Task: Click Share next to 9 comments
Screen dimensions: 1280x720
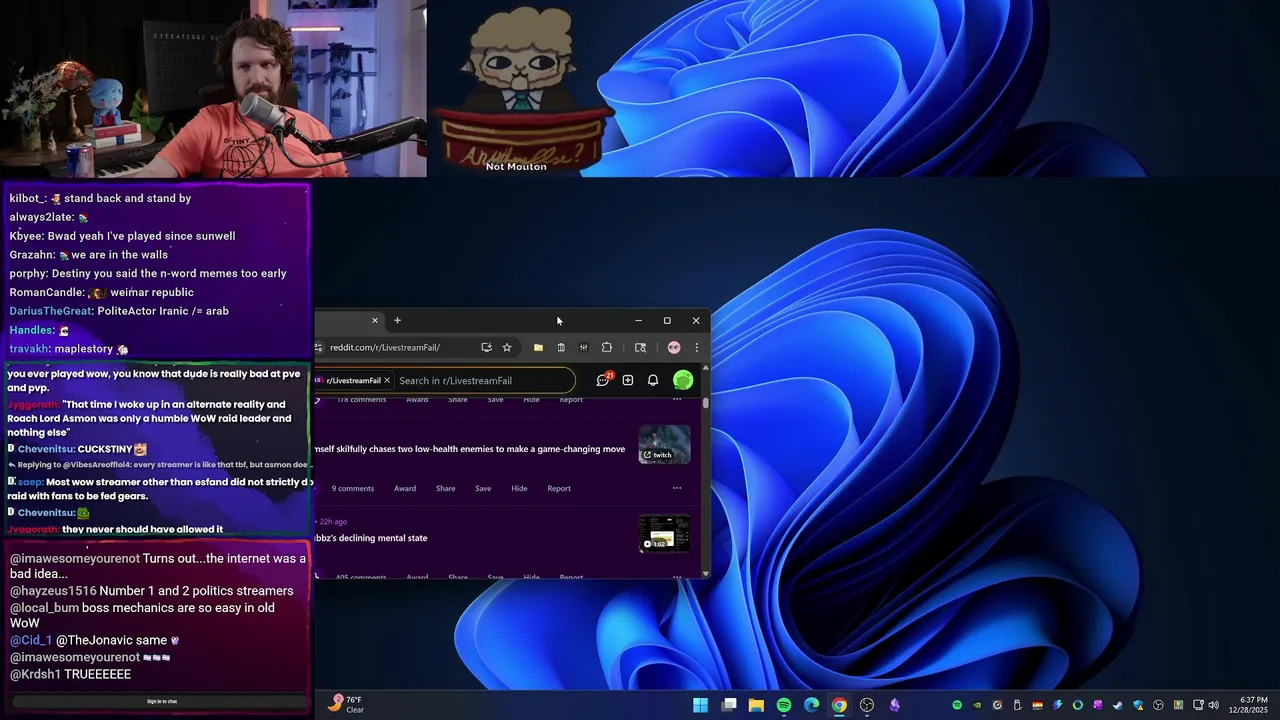Action: (x=445, y=488)
